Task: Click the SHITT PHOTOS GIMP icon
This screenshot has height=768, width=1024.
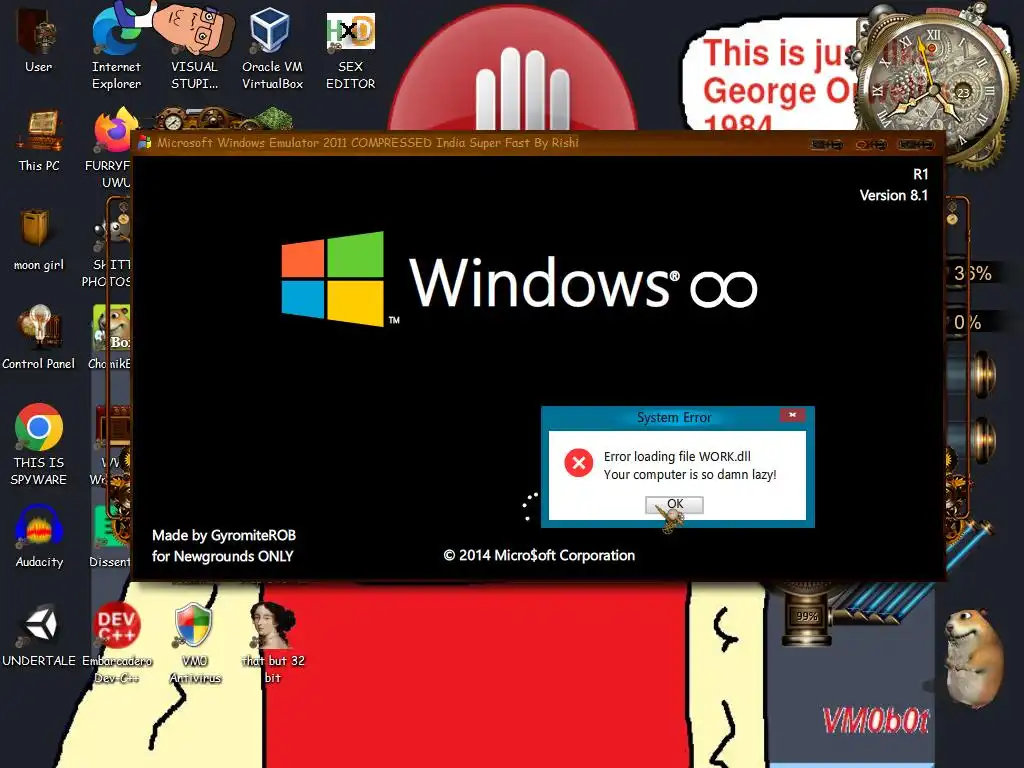Action: click(108, 248)
